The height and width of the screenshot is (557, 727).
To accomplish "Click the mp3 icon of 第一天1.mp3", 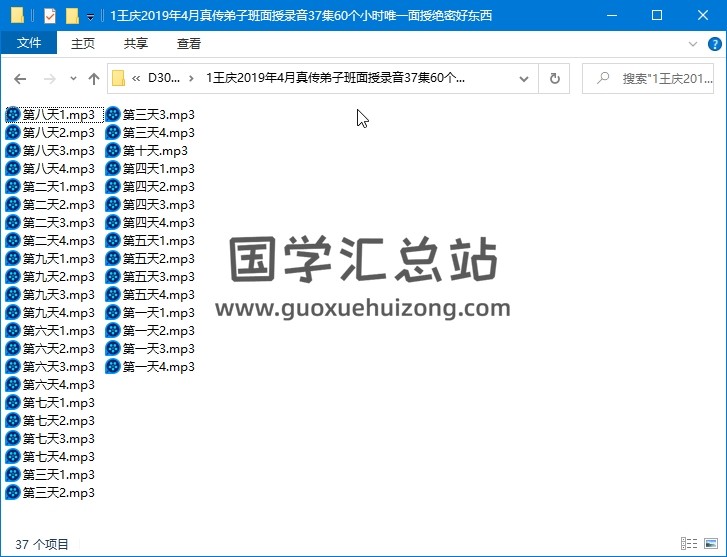I will tap(113, 313).
